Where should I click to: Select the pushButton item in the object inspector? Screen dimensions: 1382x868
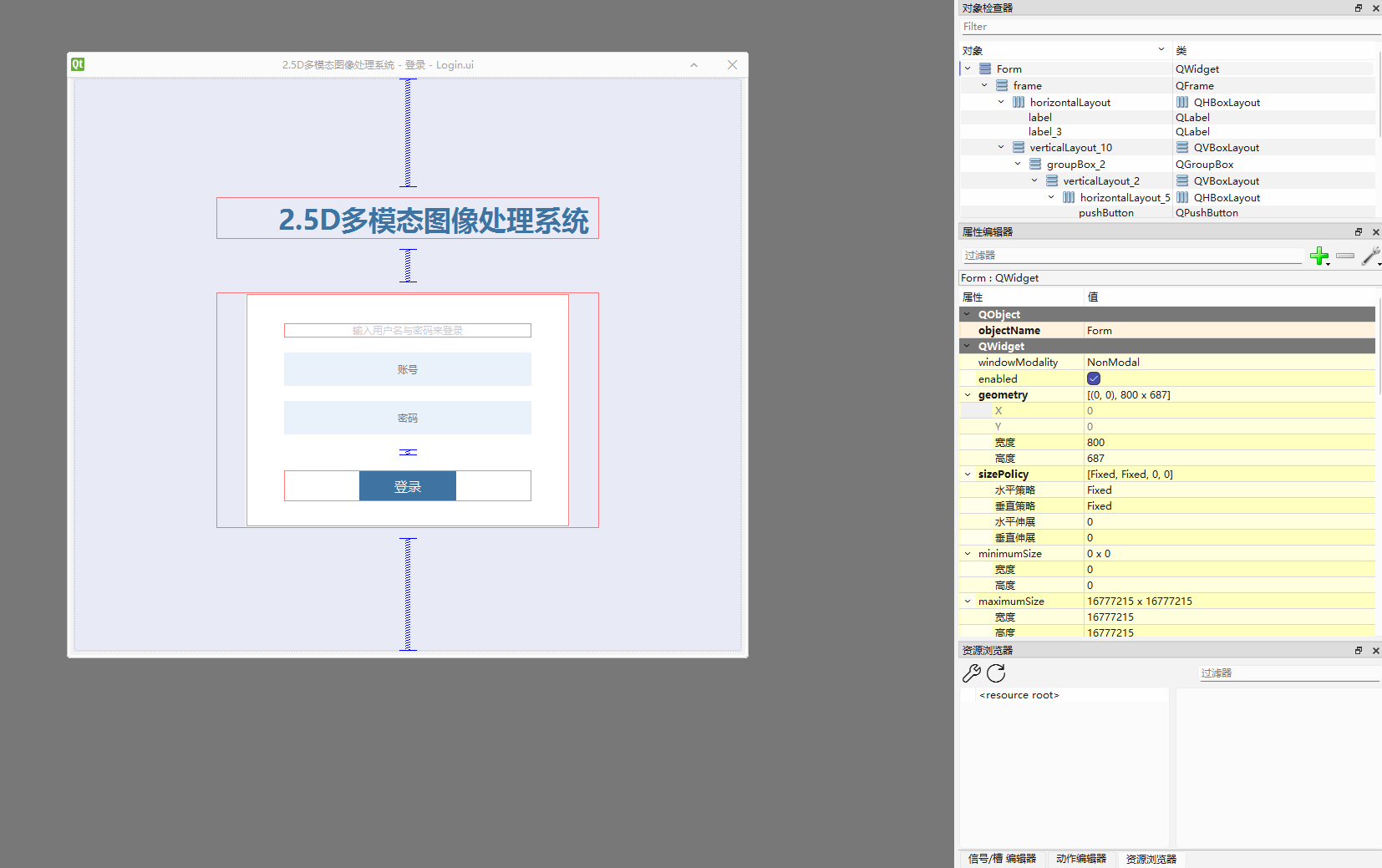[x=1105, y=212]
